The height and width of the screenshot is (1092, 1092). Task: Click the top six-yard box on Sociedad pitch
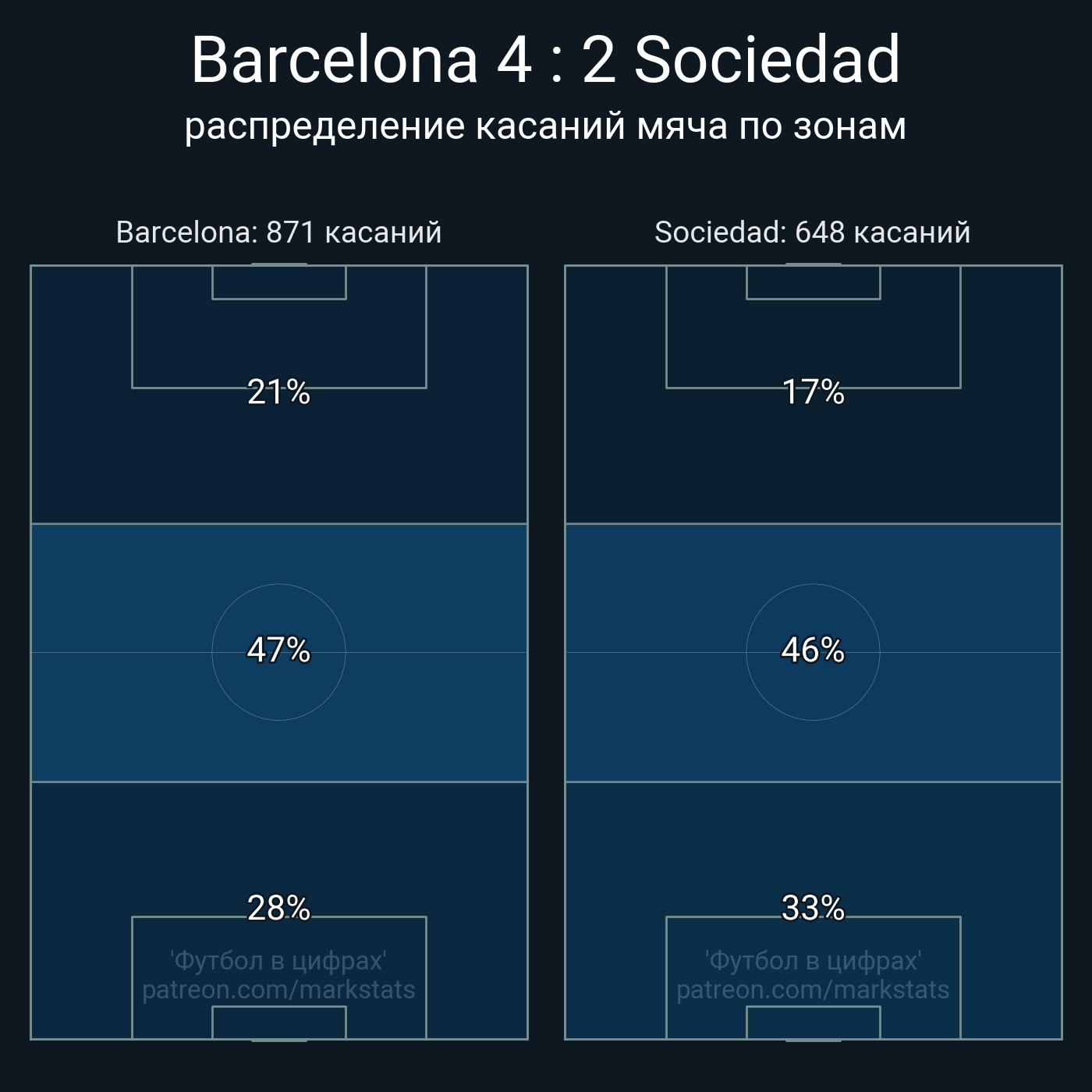click(814, 282)
